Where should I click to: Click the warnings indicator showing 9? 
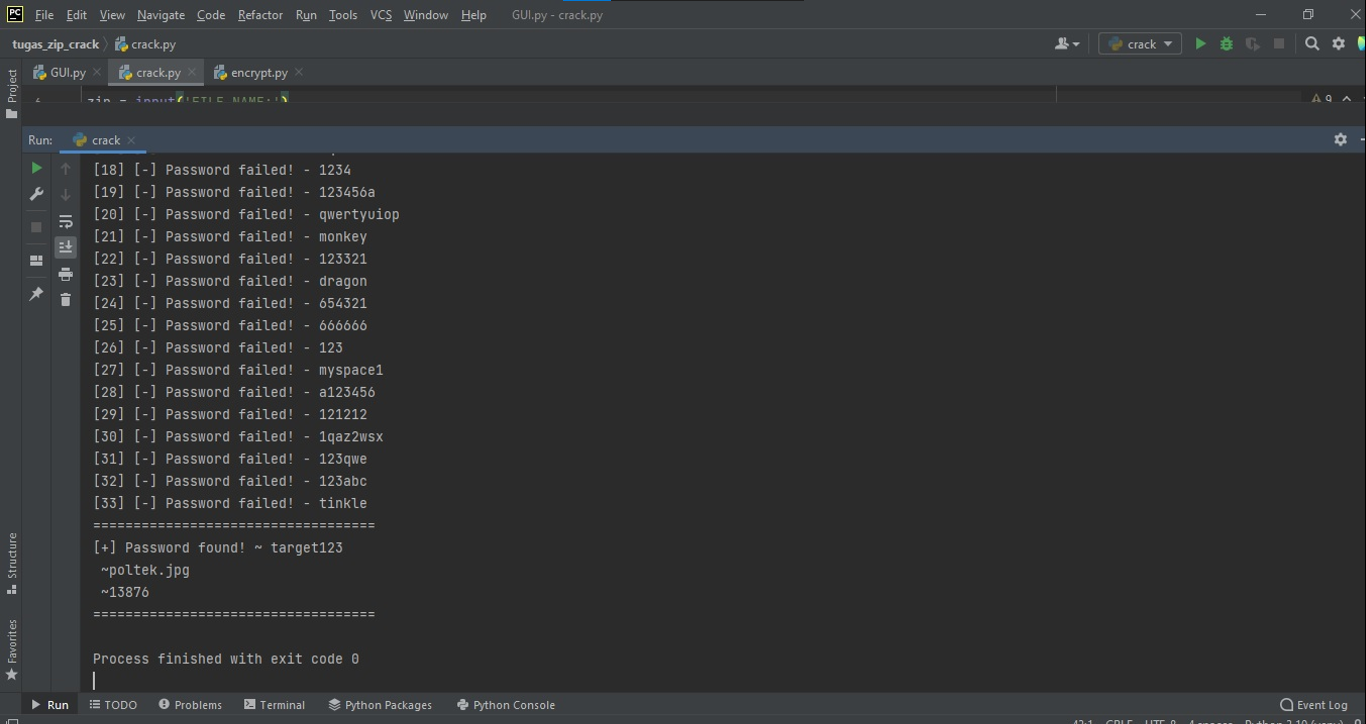[x=1321, y=99]
